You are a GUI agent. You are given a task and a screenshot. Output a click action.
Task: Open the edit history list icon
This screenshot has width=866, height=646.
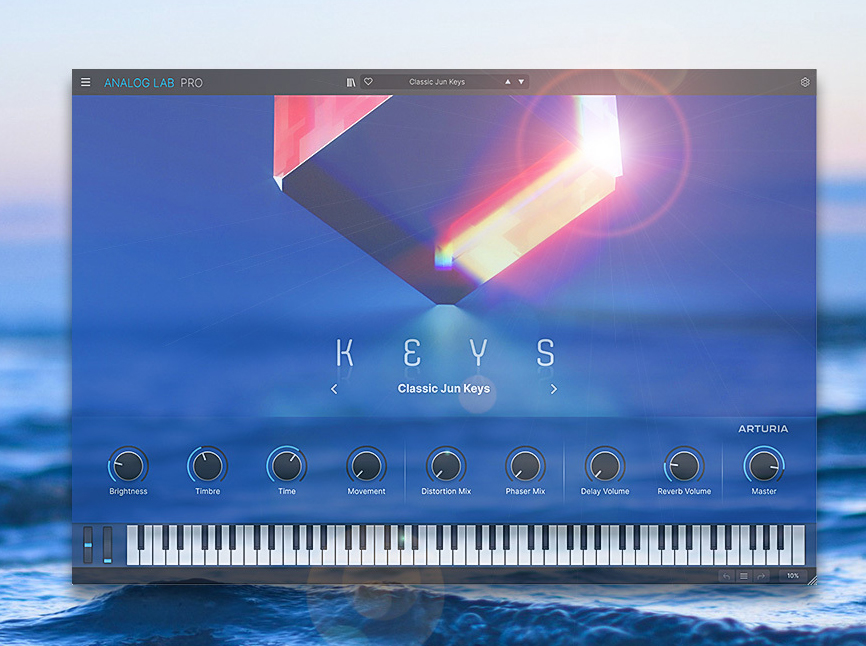[744, 576]
